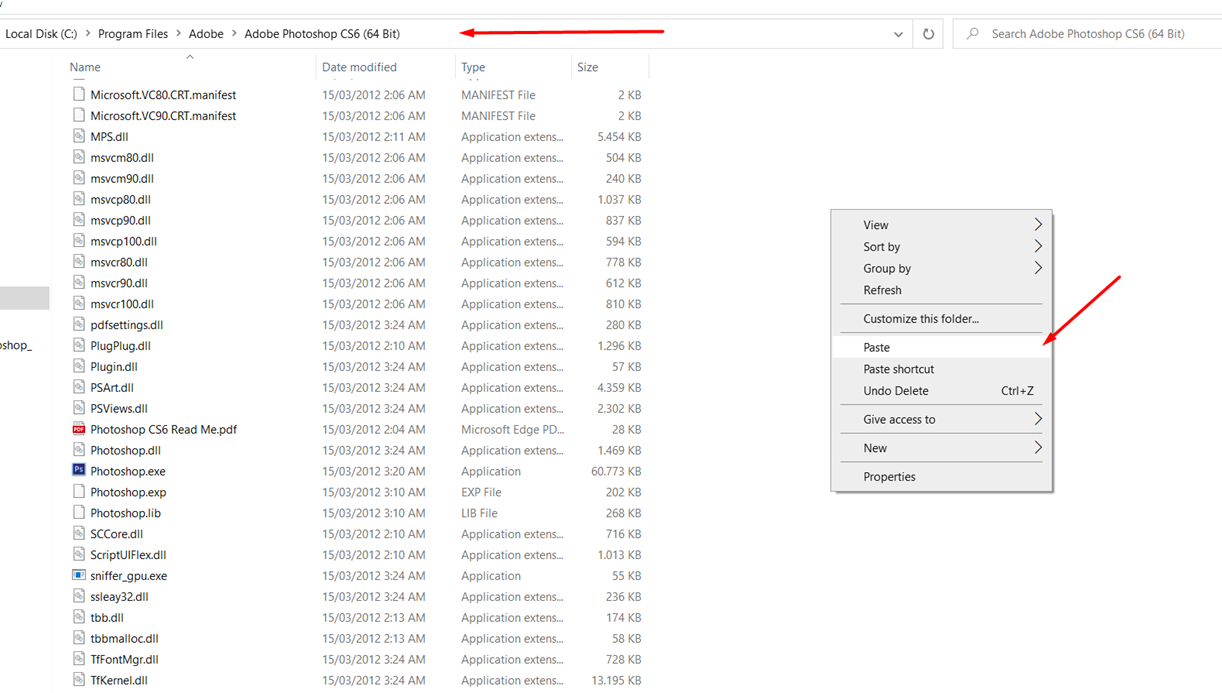
Task: Go to Local Disk (C:) in breadcrumb
Action: (41, 34)
